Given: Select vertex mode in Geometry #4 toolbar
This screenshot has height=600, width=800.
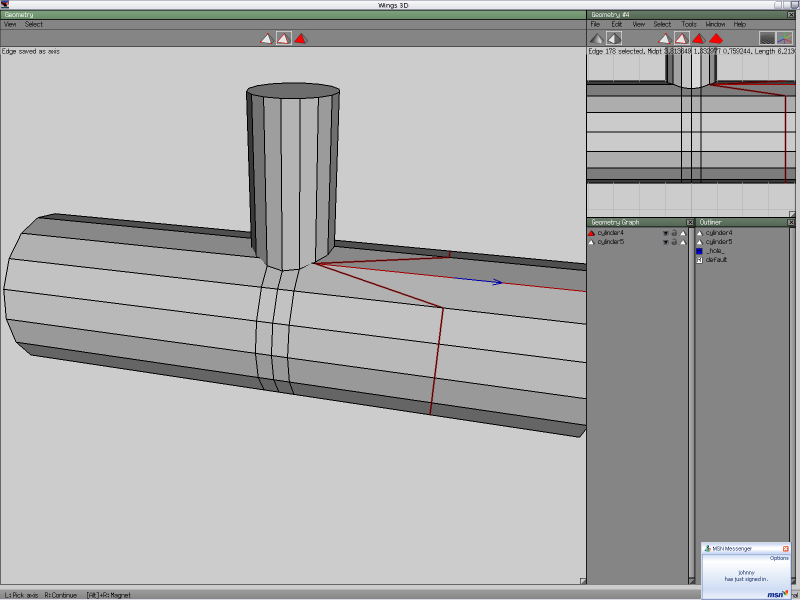Looking at the screenshot, I should (x=663, y=38).
